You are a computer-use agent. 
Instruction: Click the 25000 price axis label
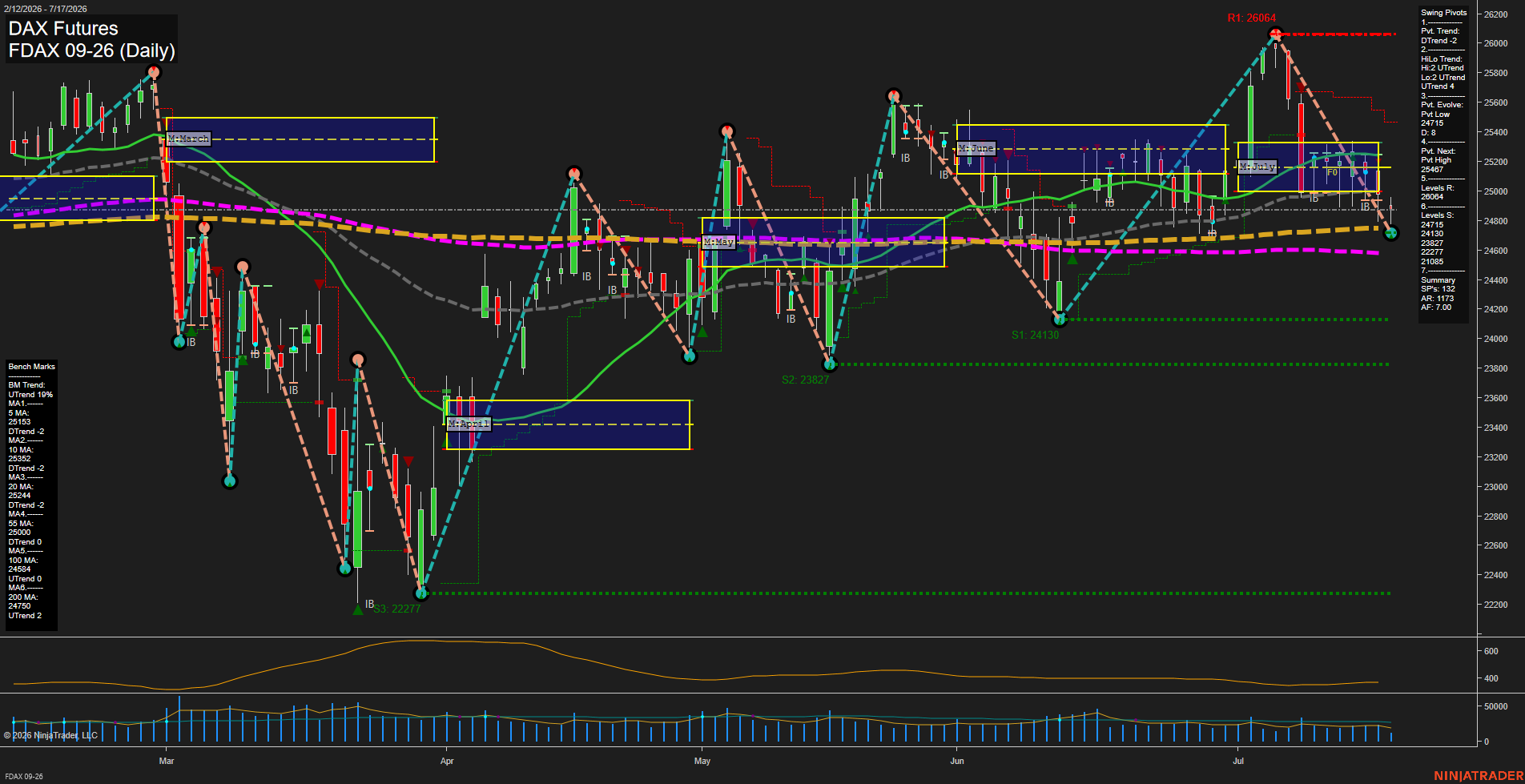[1496, 191]
